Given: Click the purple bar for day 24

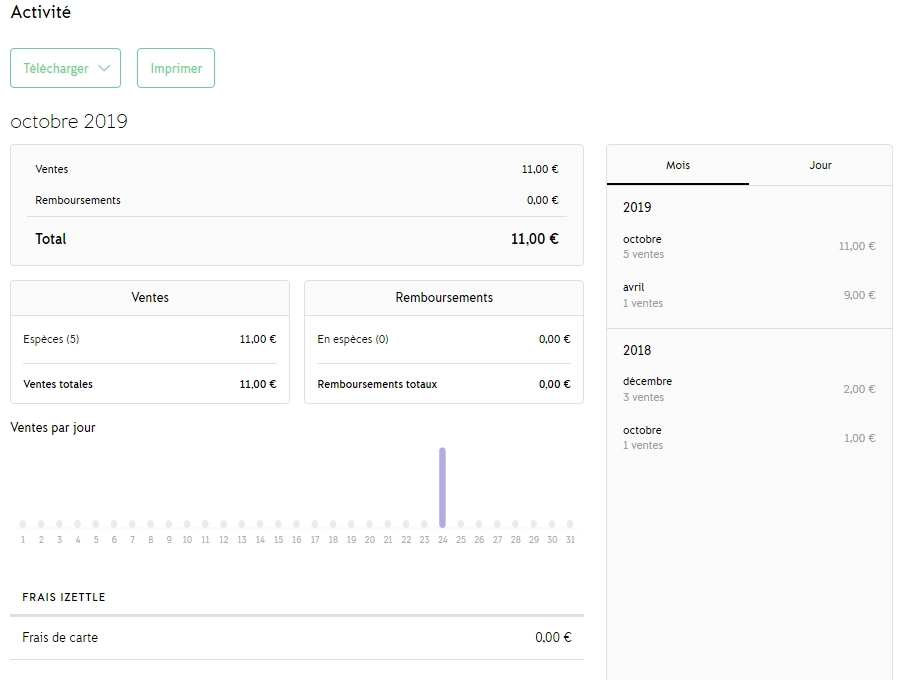Looking at the screenshot, I should (x=442, y=487).
